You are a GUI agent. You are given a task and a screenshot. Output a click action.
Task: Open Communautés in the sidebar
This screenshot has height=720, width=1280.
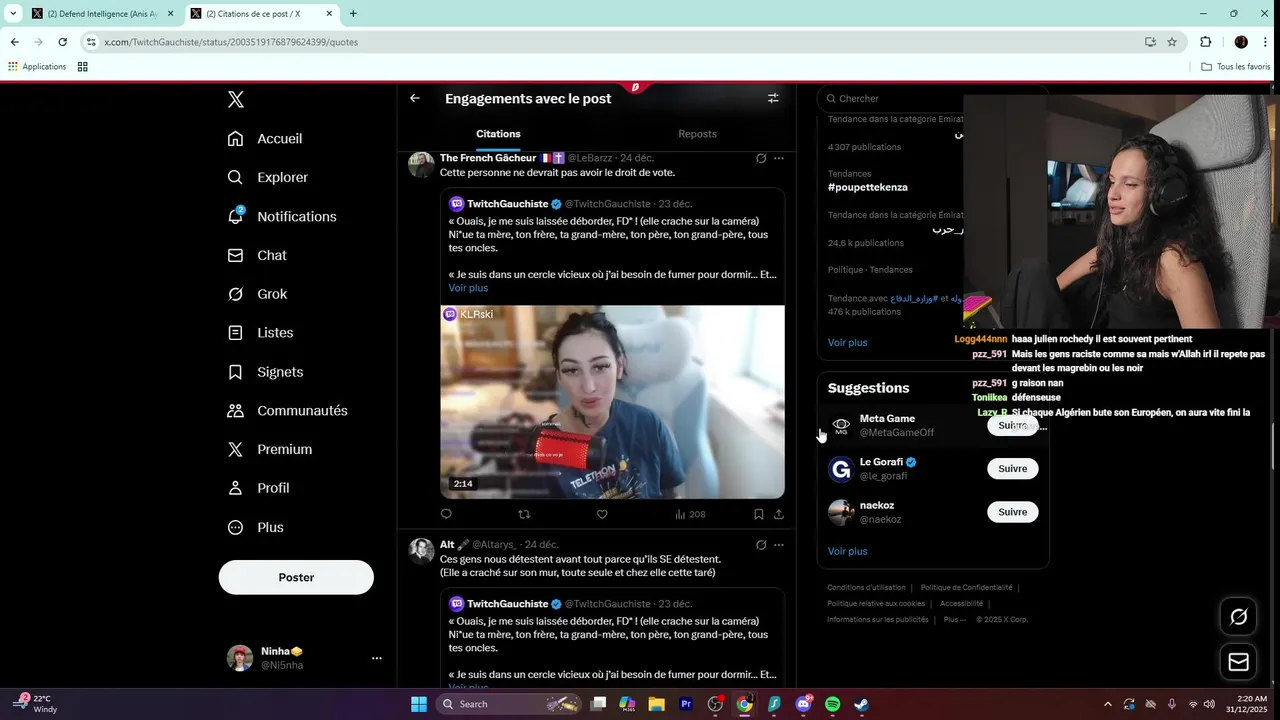(287, 410)
